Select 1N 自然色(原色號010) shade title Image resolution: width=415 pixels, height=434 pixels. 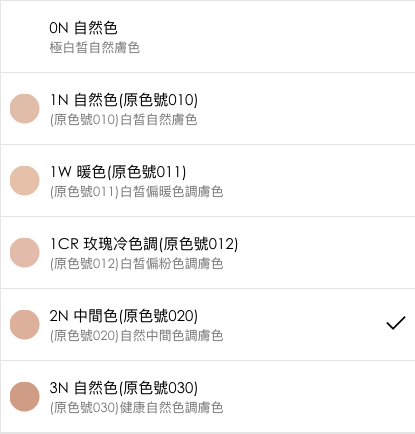[124, 100]
